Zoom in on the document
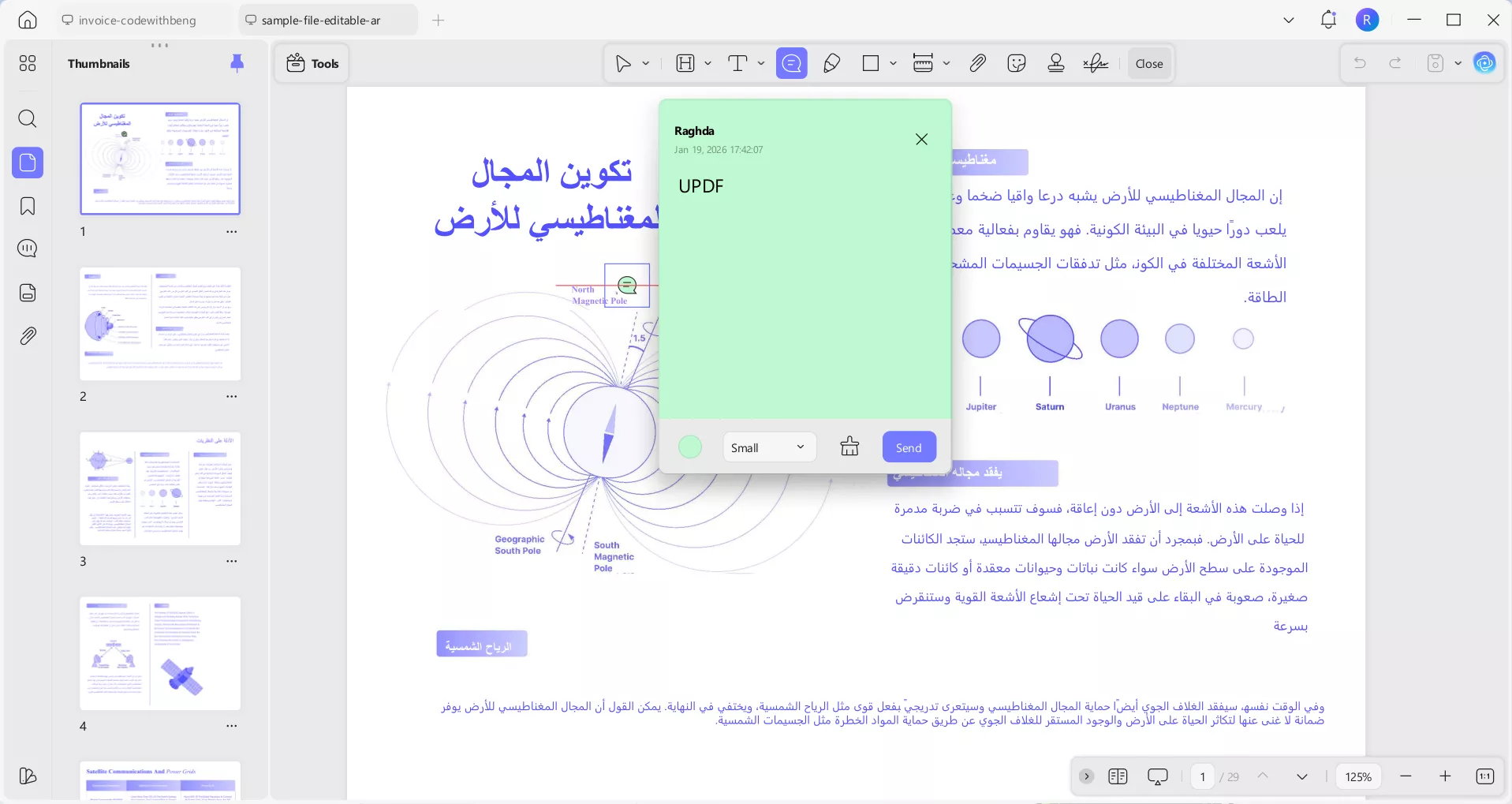The image size is (1512, 804). pos(1445,777)
